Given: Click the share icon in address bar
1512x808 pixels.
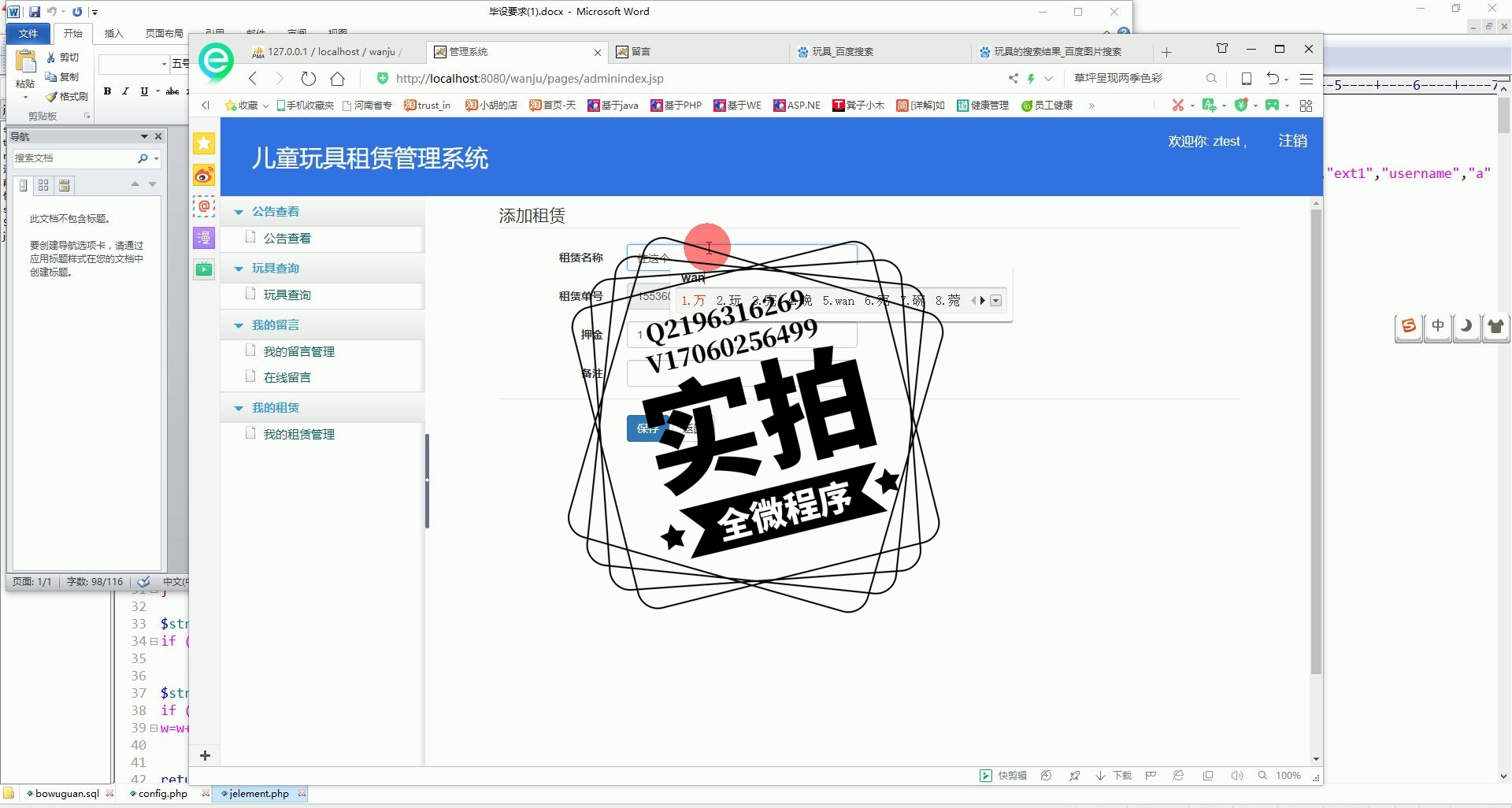Looking at the screenshot, I should click(1013, 78).
